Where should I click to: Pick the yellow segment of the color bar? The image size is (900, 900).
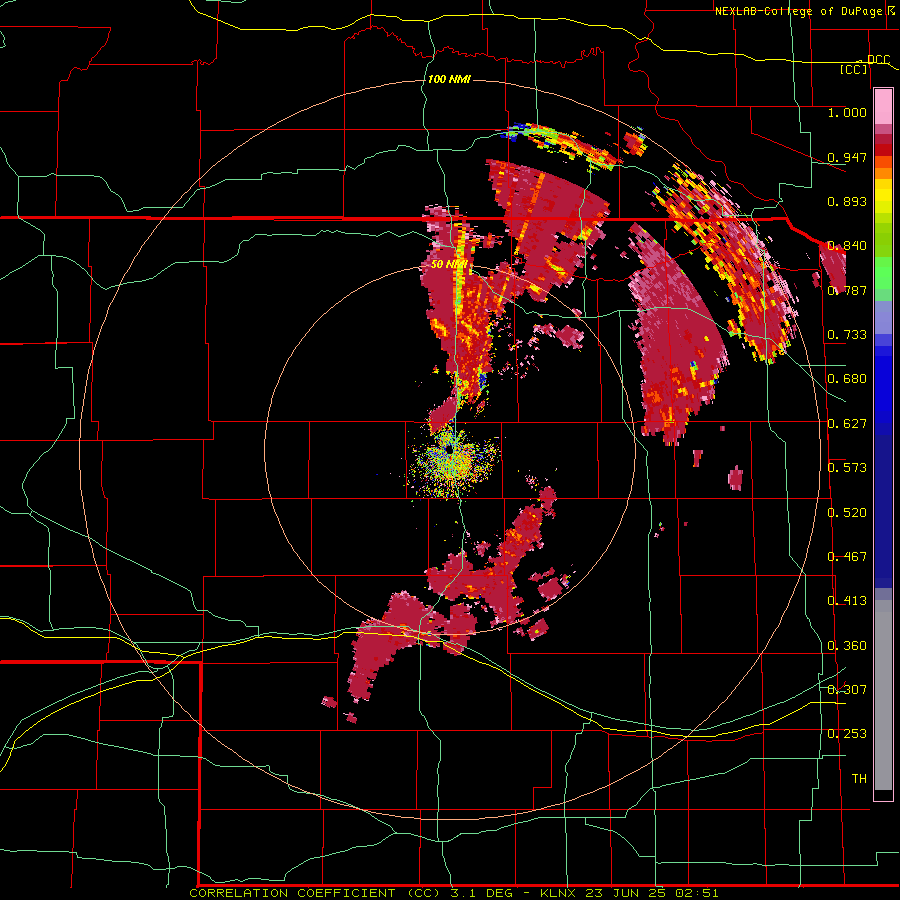click(x=883, y=197)
